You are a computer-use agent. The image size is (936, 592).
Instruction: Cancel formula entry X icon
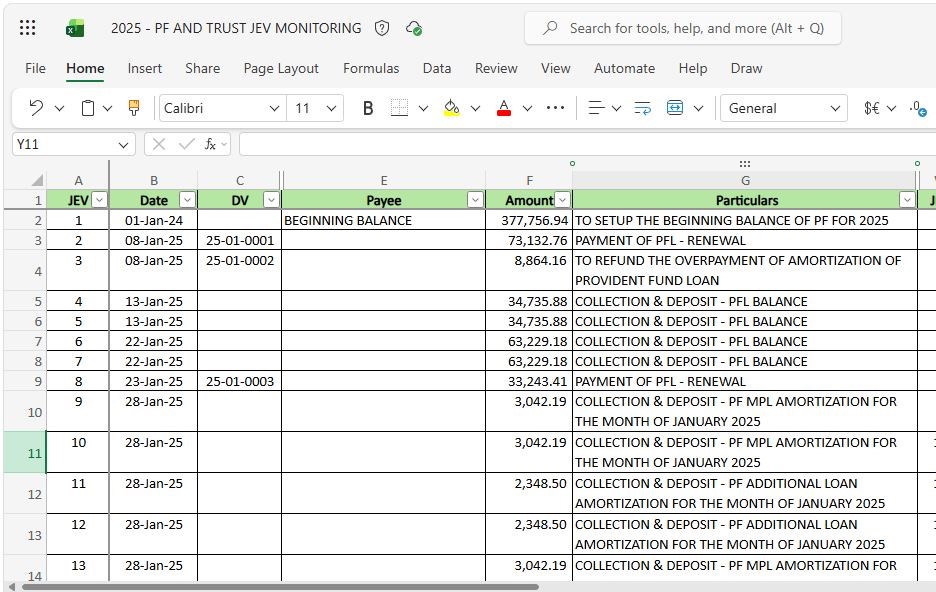159,144
